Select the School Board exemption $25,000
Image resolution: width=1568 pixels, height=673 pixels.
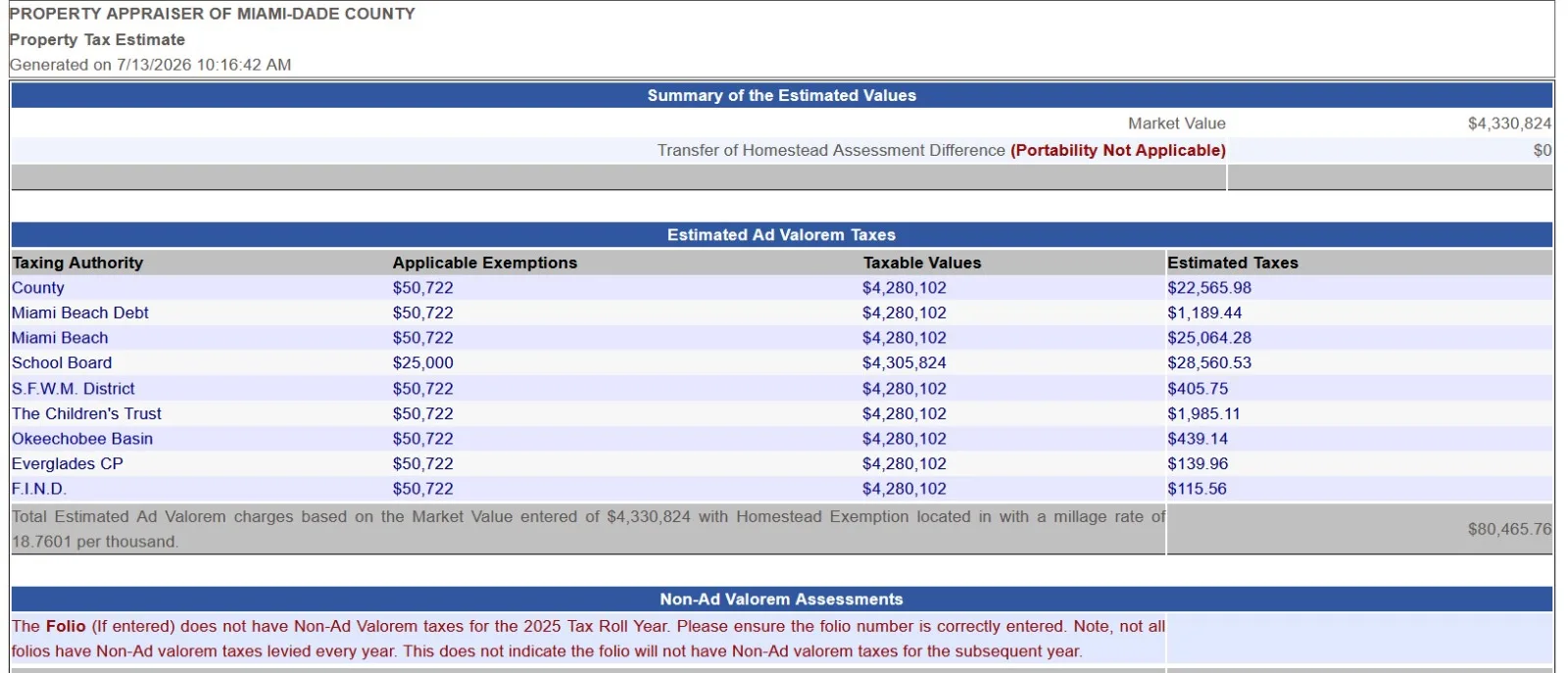coord(423,362)
